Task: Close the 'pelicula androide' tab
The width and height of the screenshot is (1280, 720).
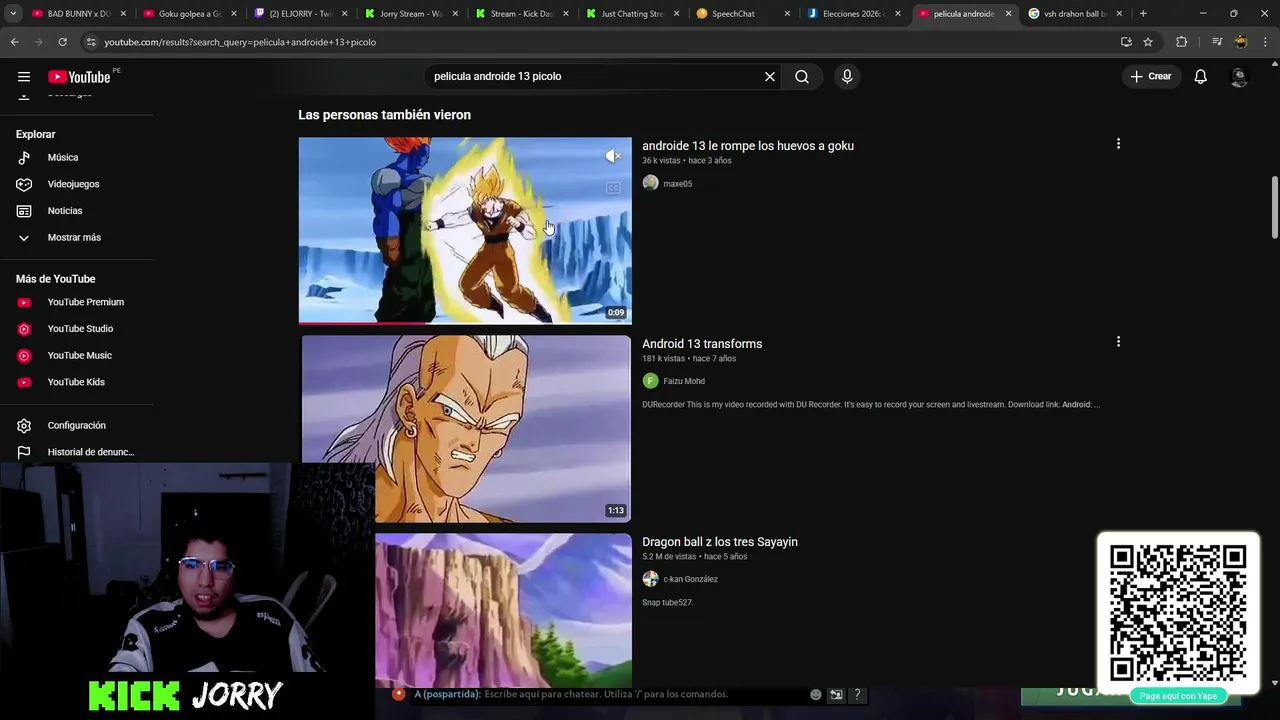Action: (x=1008, y=14)
